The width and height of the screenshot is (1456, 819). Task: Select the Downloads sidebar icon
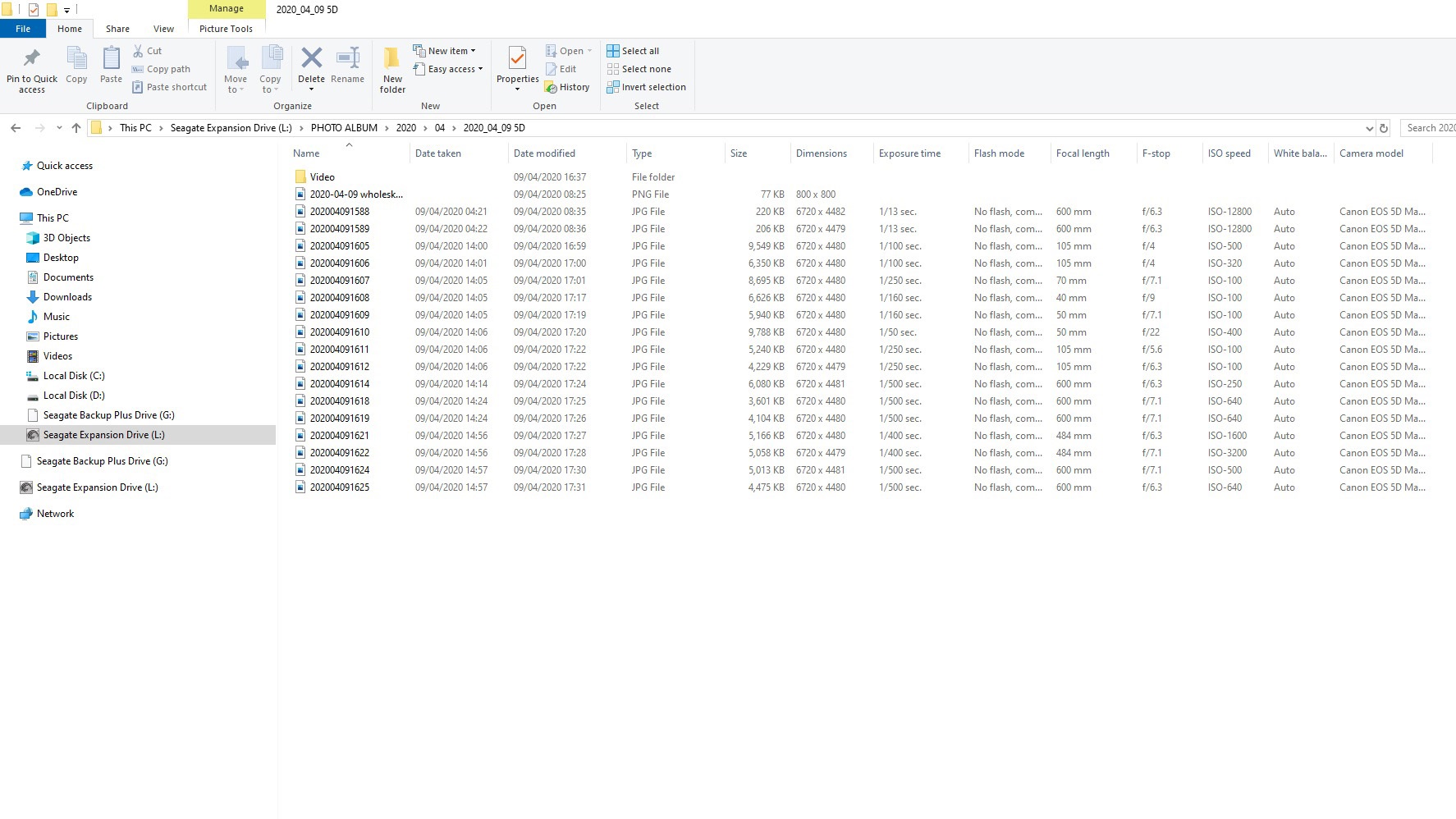pyautogui.click(x=33, y=297)
